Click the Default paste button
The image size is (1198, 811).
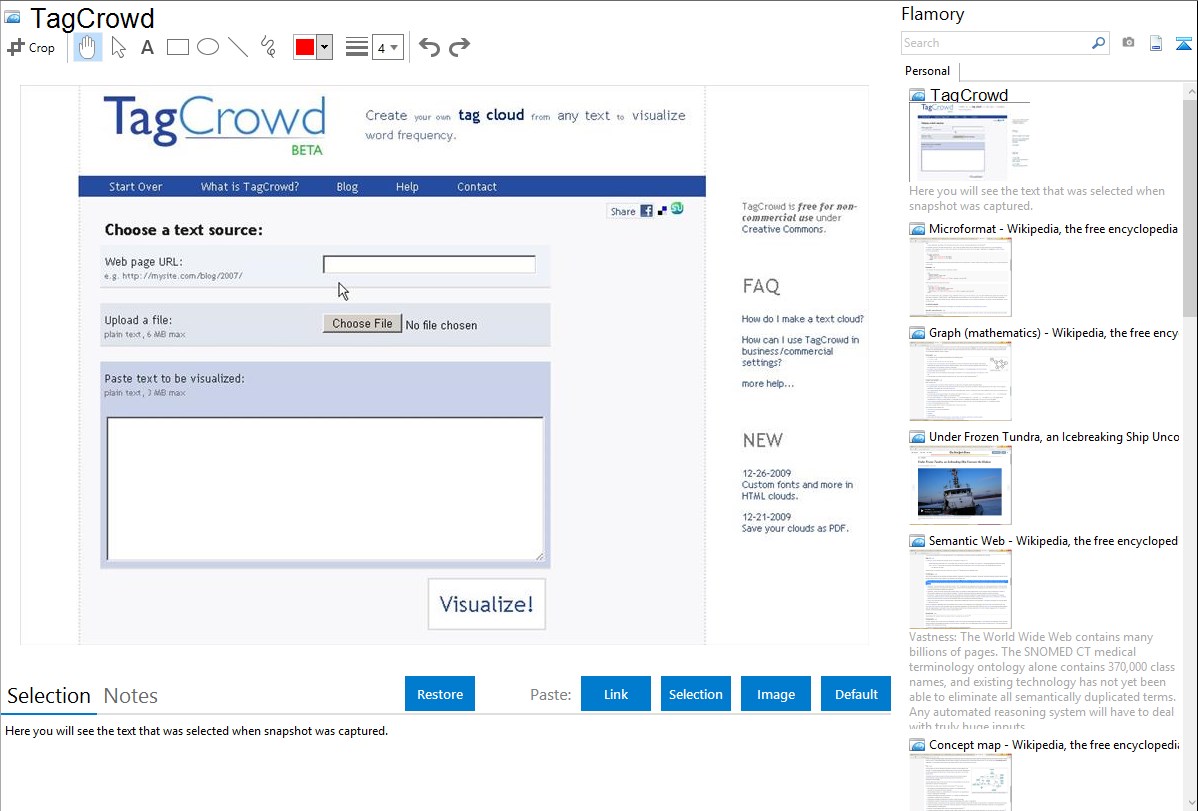pos(856,694)
